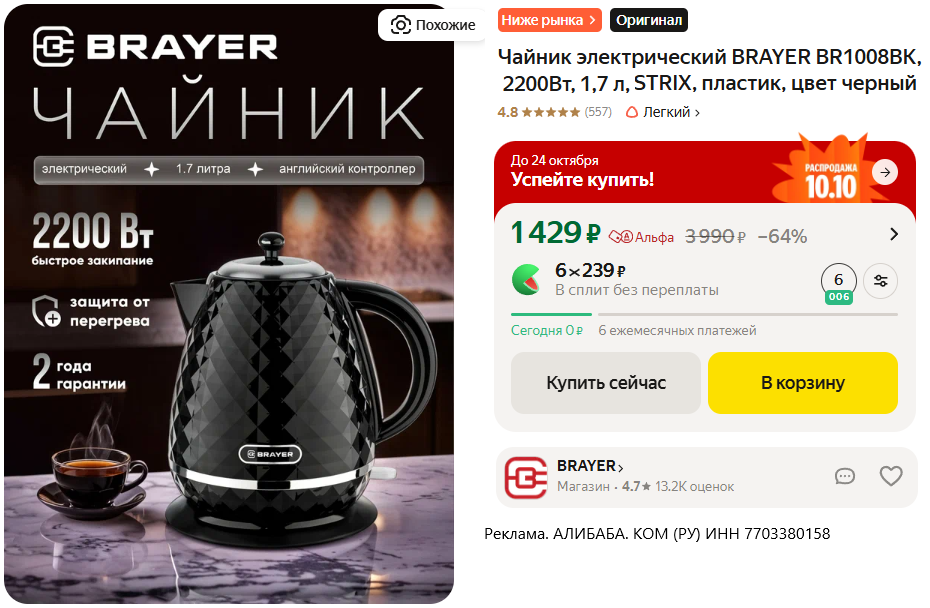Click Купить сейчас button
Viewport: 930px width, 608px height.
[606, 383]
